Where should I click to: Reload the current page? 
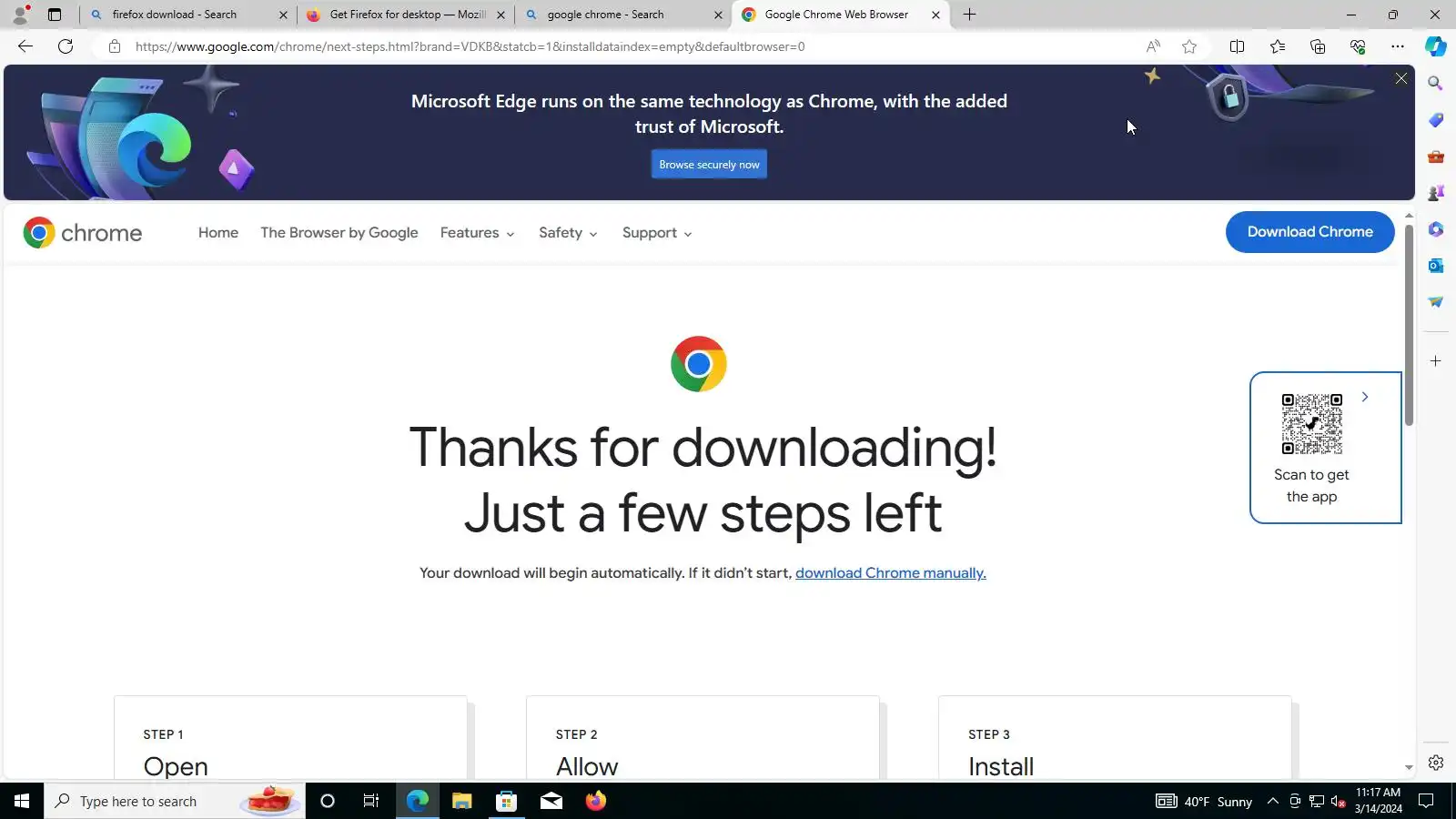(x=66, y=46)
